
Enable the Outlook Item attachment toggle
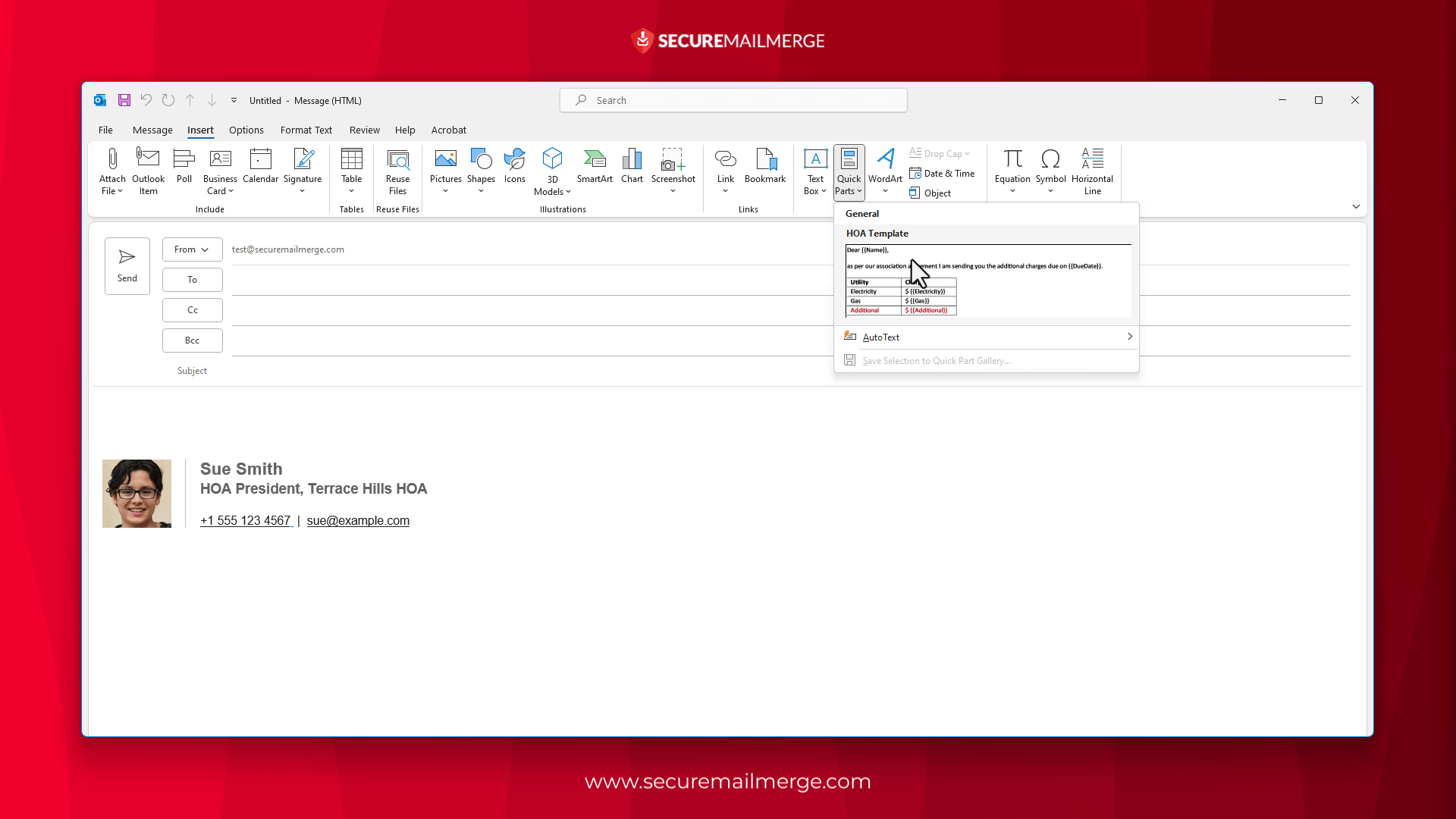148,170
